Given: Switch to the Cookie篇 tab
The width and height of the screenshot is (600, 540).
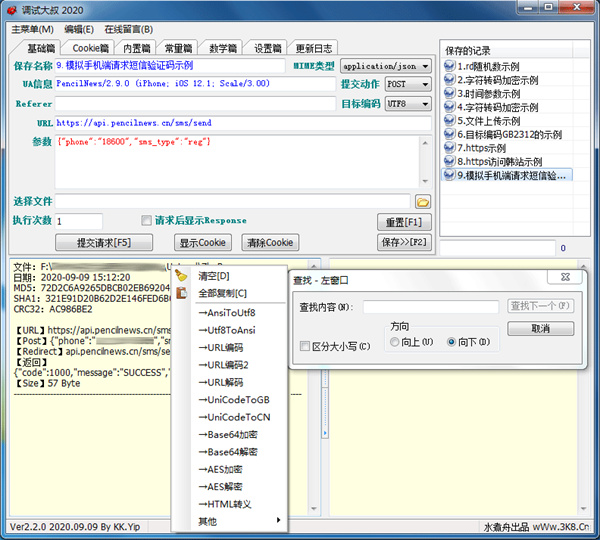Looking at the screenshot, I should tap(90, 48).
